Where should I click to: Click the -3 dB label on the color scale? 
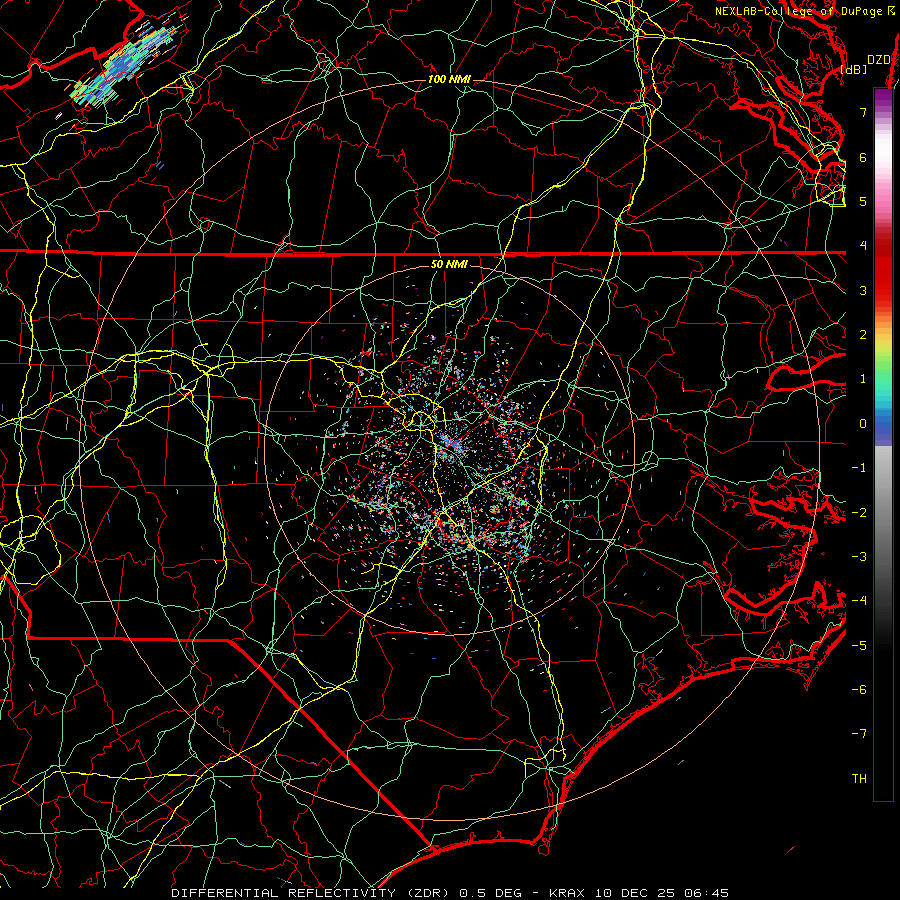click(x=859, y=557)
